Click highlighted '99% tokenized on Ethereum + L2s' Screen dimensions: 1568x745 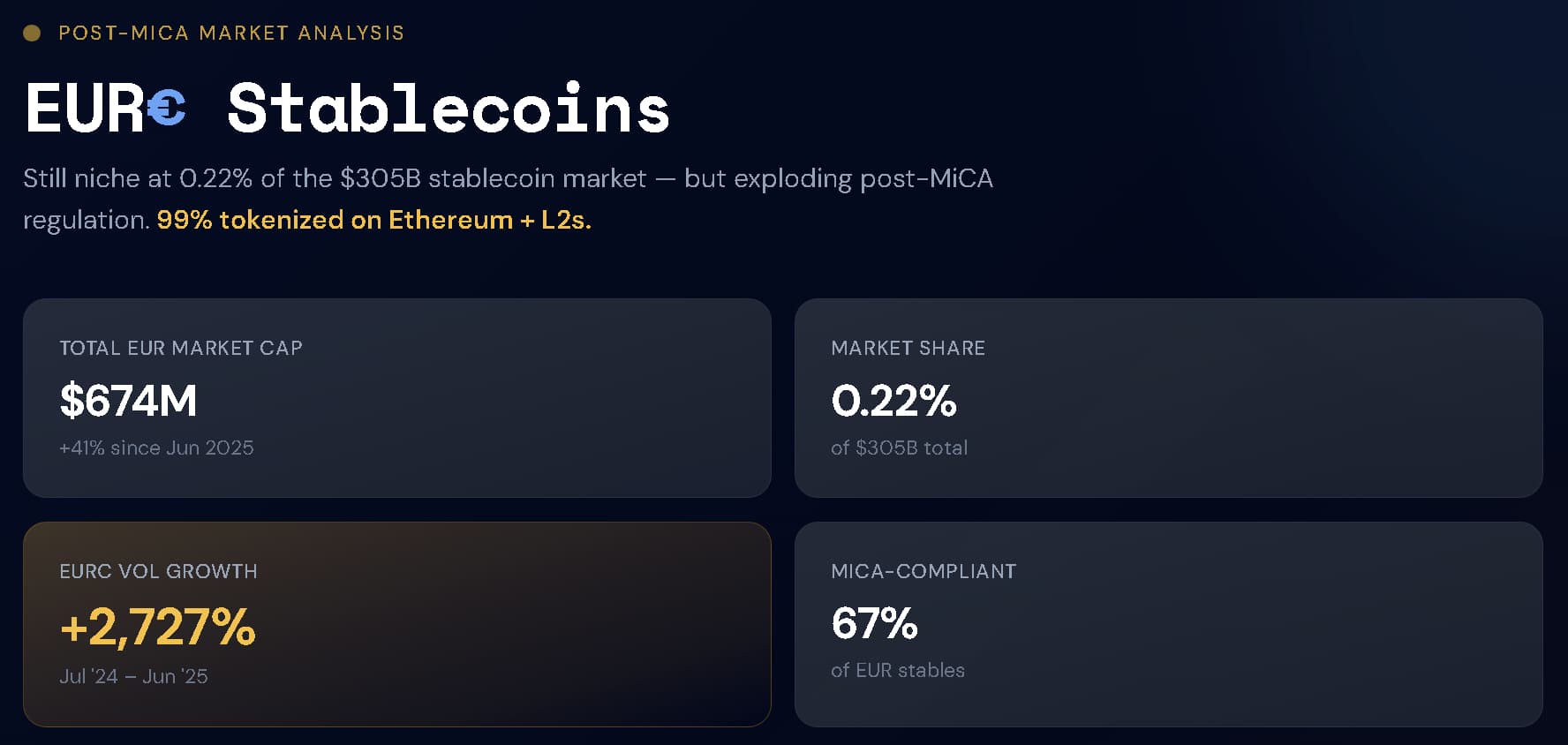coord(373,220)
